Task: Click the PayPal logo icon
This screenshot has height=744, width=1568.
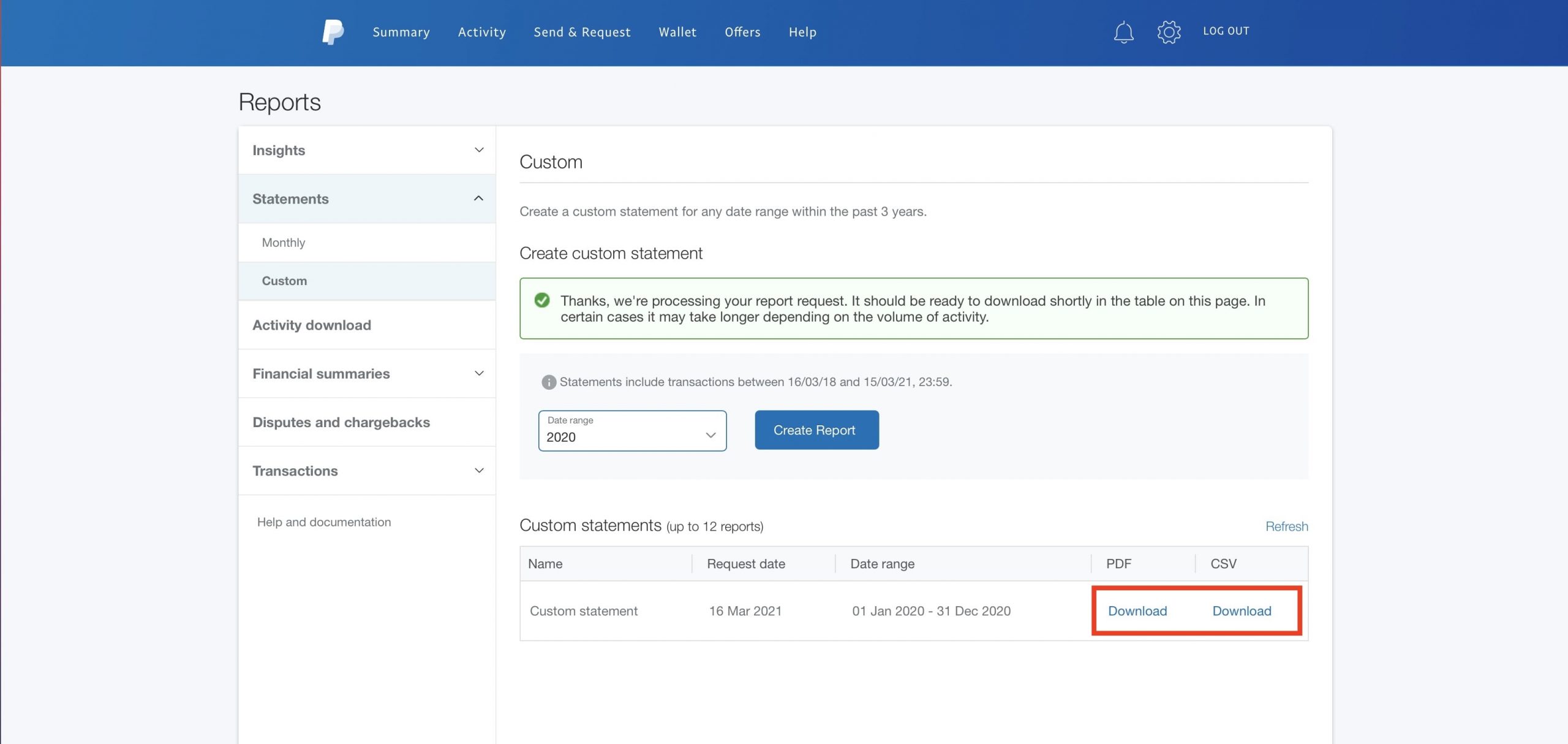Action: click(333, 32)
